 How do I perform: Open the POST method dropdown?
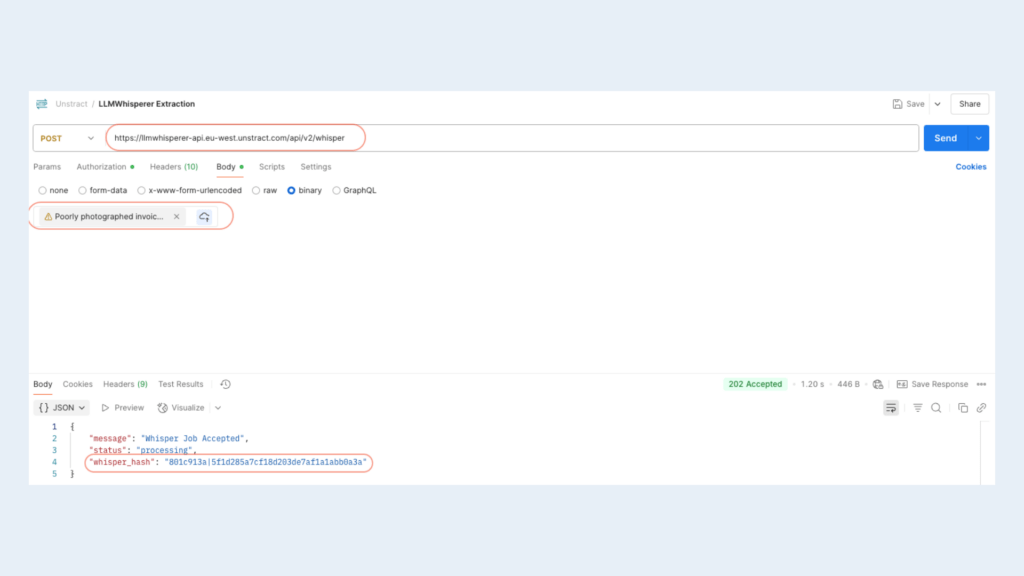pyautogui.click(x=68, y=138)
